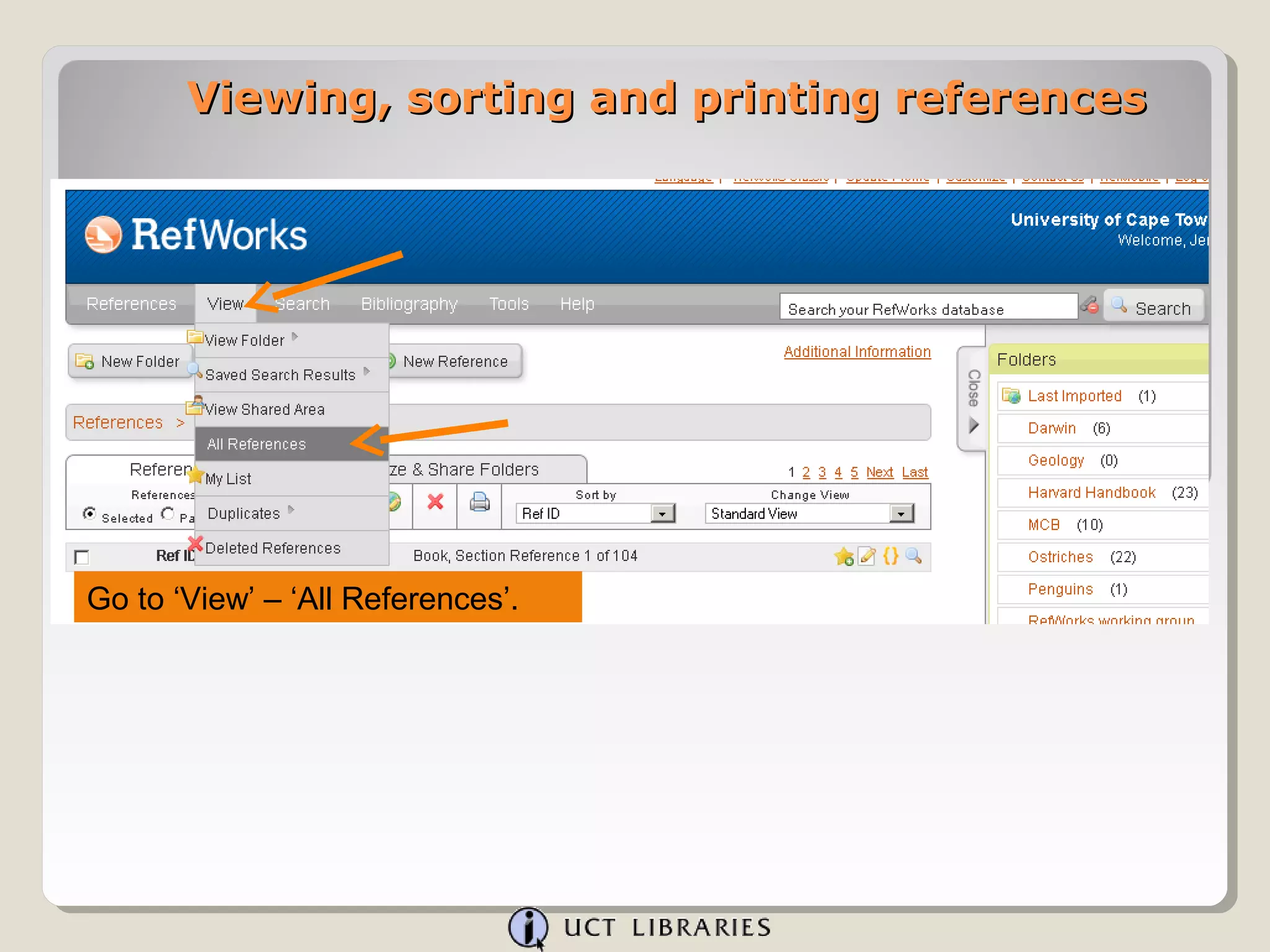Open the References menu

(x=131, y=304)
